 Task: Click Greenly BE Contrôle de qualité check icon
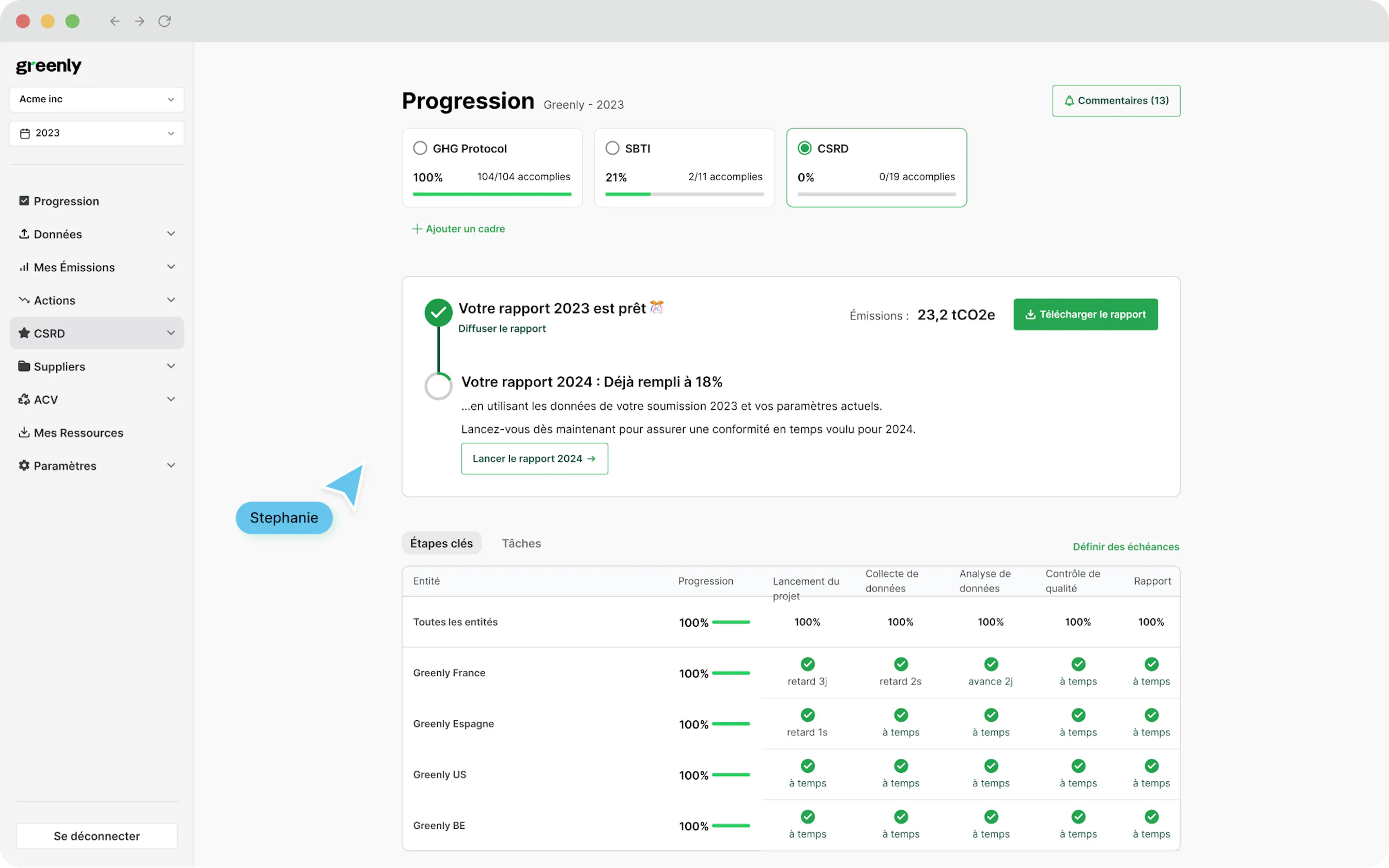(1078, 816)
